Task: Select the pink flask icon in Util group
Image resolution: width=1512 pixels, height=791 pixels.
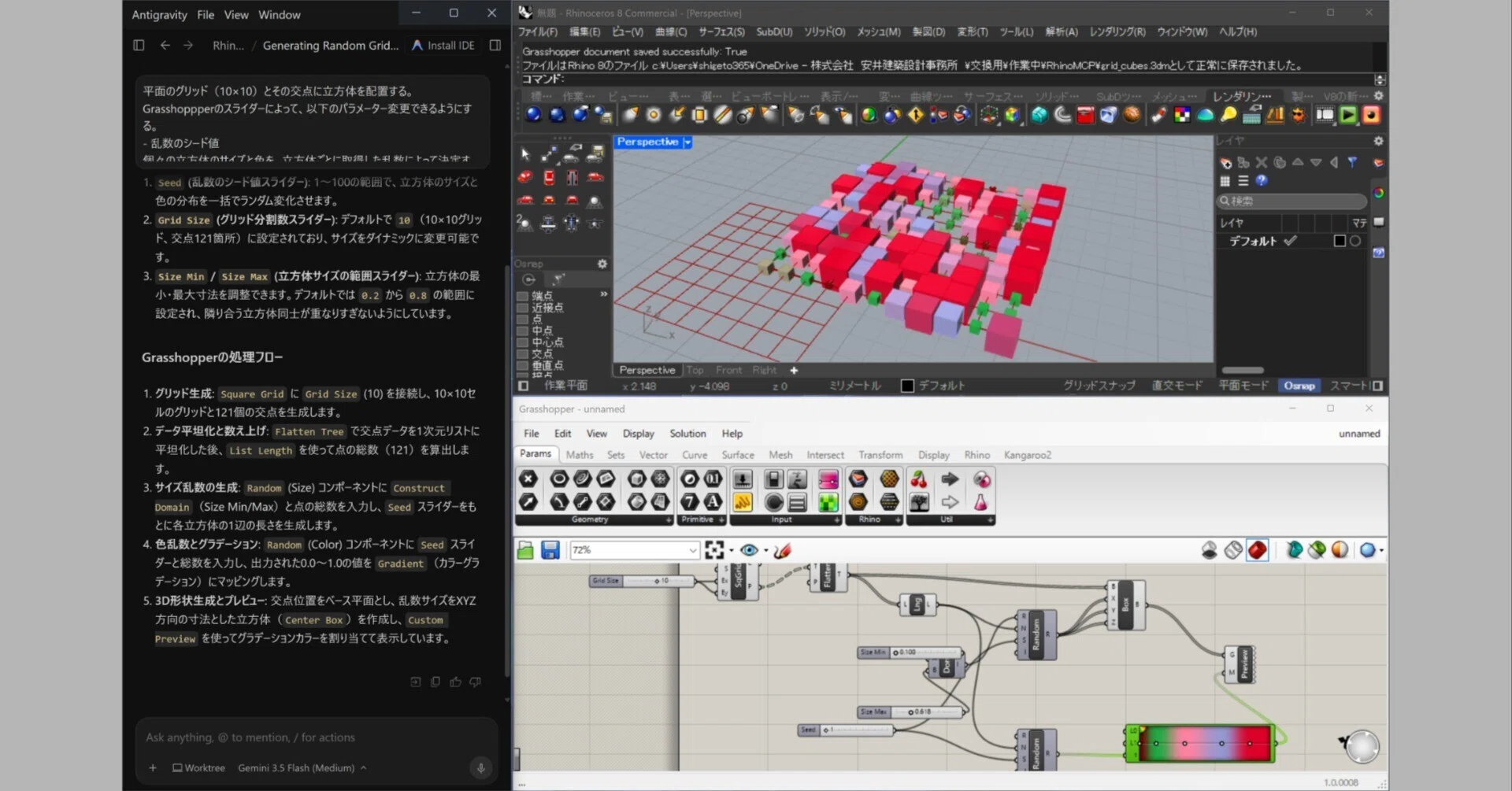Action: (x=980, y=501)
